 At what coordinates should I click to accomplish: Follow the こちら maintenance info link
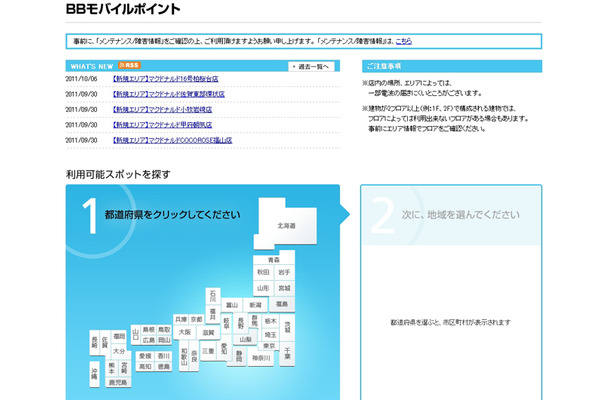[403, 41]
